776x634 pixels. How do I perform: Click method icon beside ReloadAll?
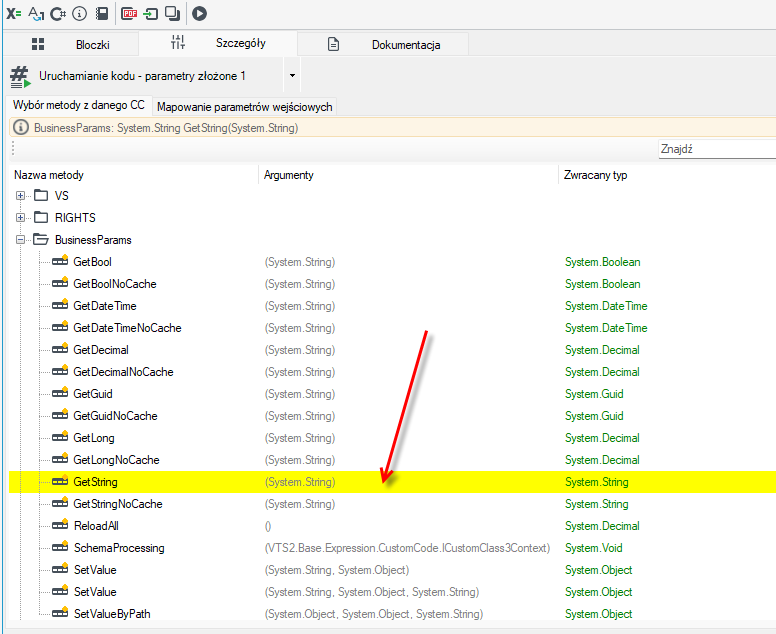[x=60, y=524]
